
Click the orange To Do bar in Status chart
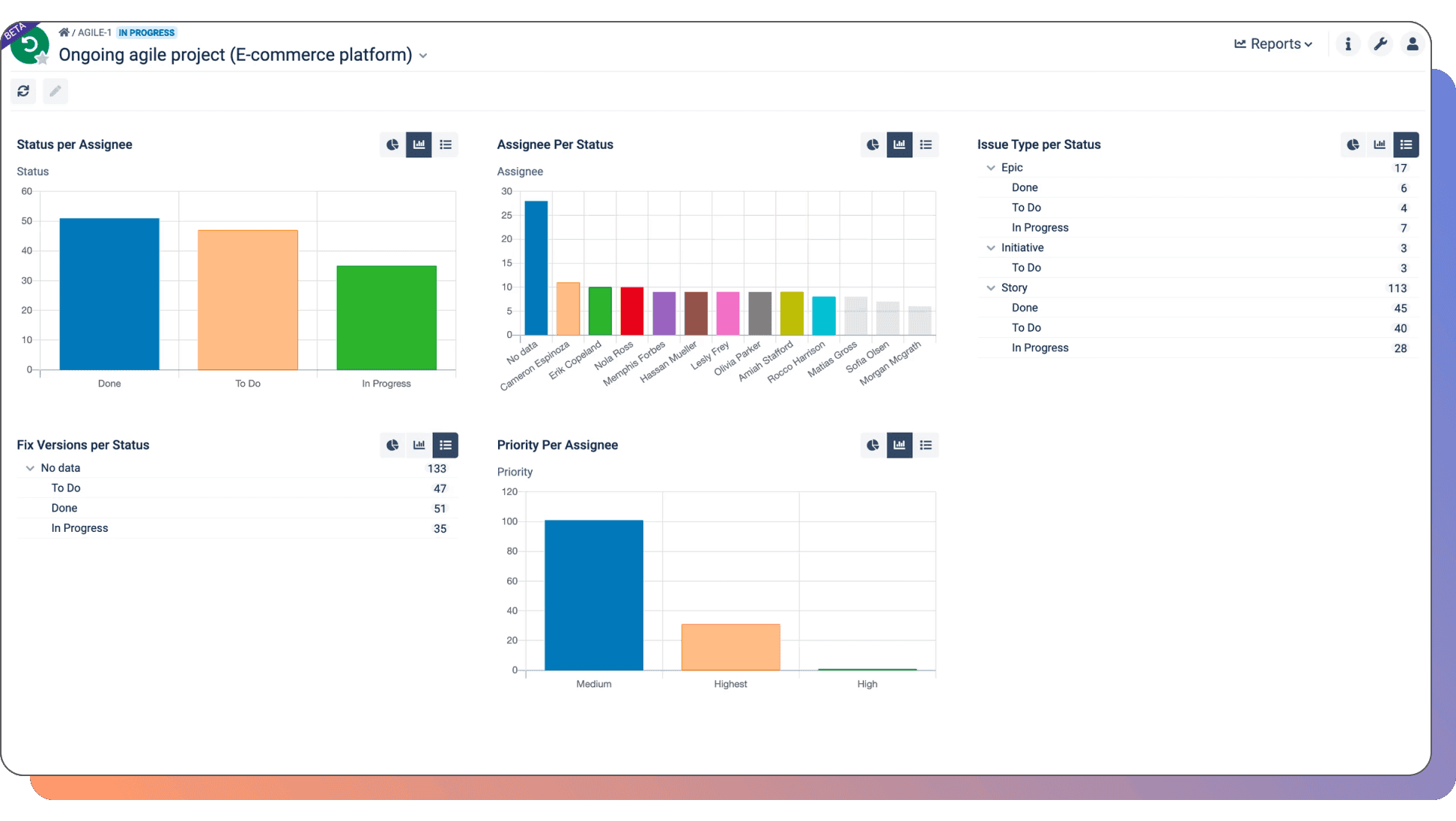(x=248, y=300)
